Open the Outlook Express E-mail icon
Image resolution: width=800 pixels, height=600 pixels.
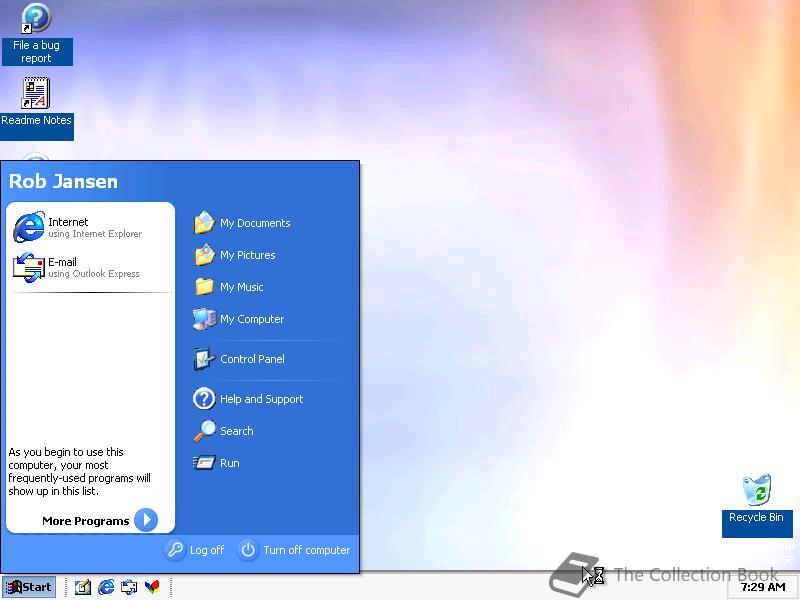(29, 267)
